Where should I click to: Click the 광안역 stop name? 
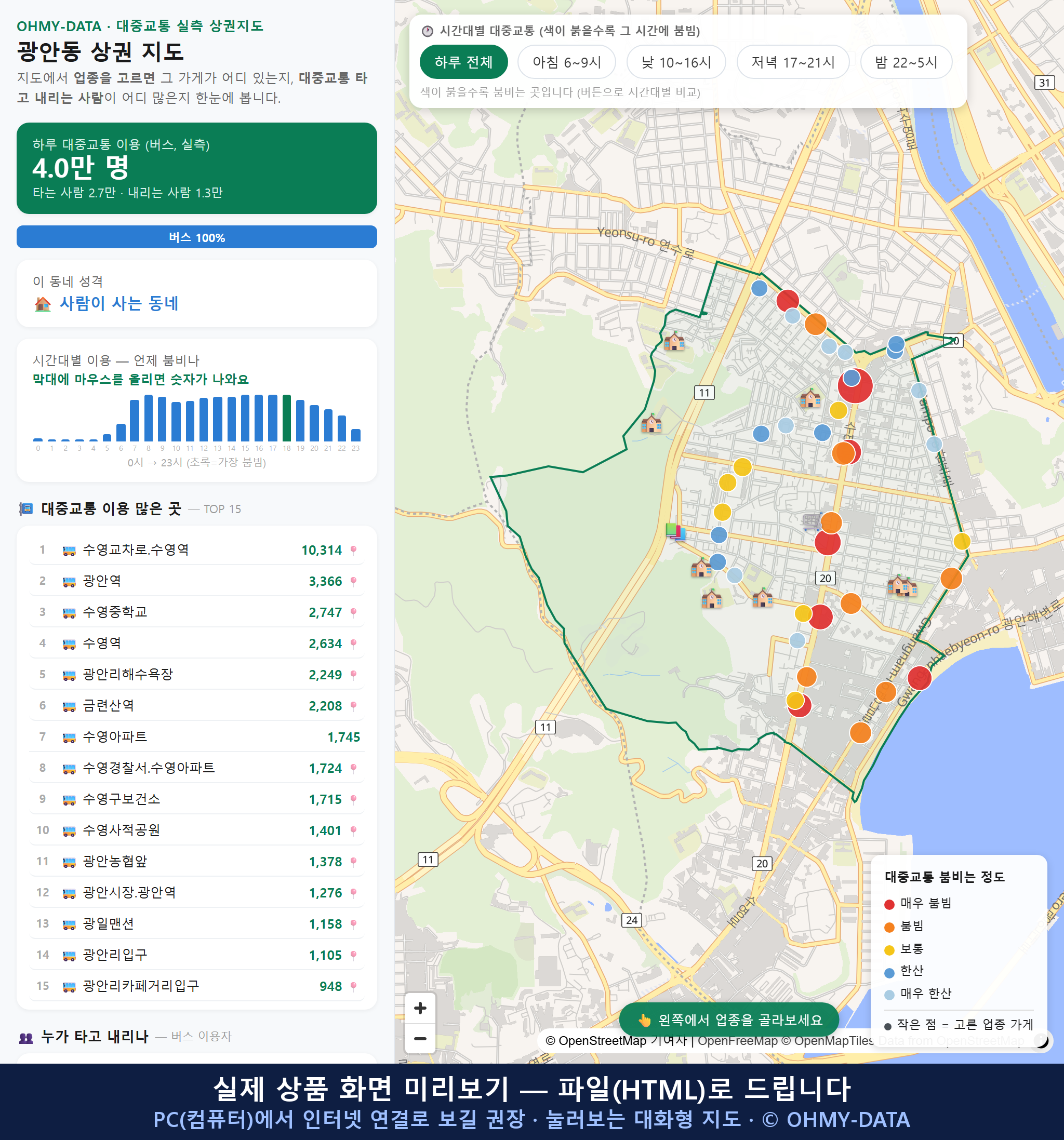coord(101,581)
